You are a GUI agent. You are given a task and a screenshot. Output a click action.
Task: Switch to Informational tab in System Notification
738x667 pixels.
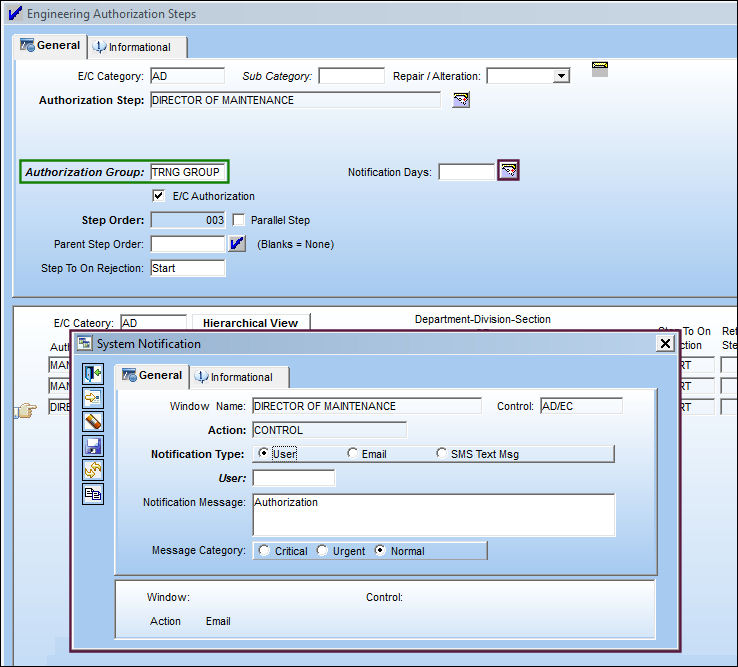(x=240, y=377)
